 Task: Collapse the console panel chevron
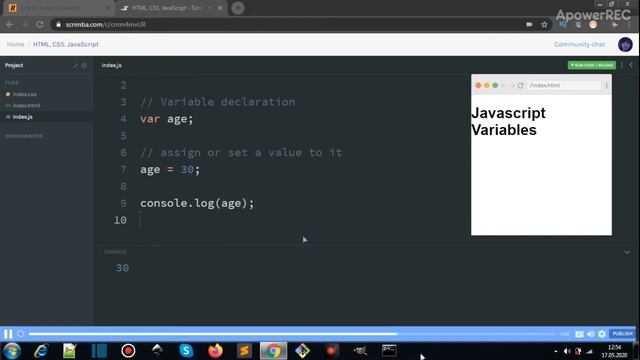pos(627,252)
